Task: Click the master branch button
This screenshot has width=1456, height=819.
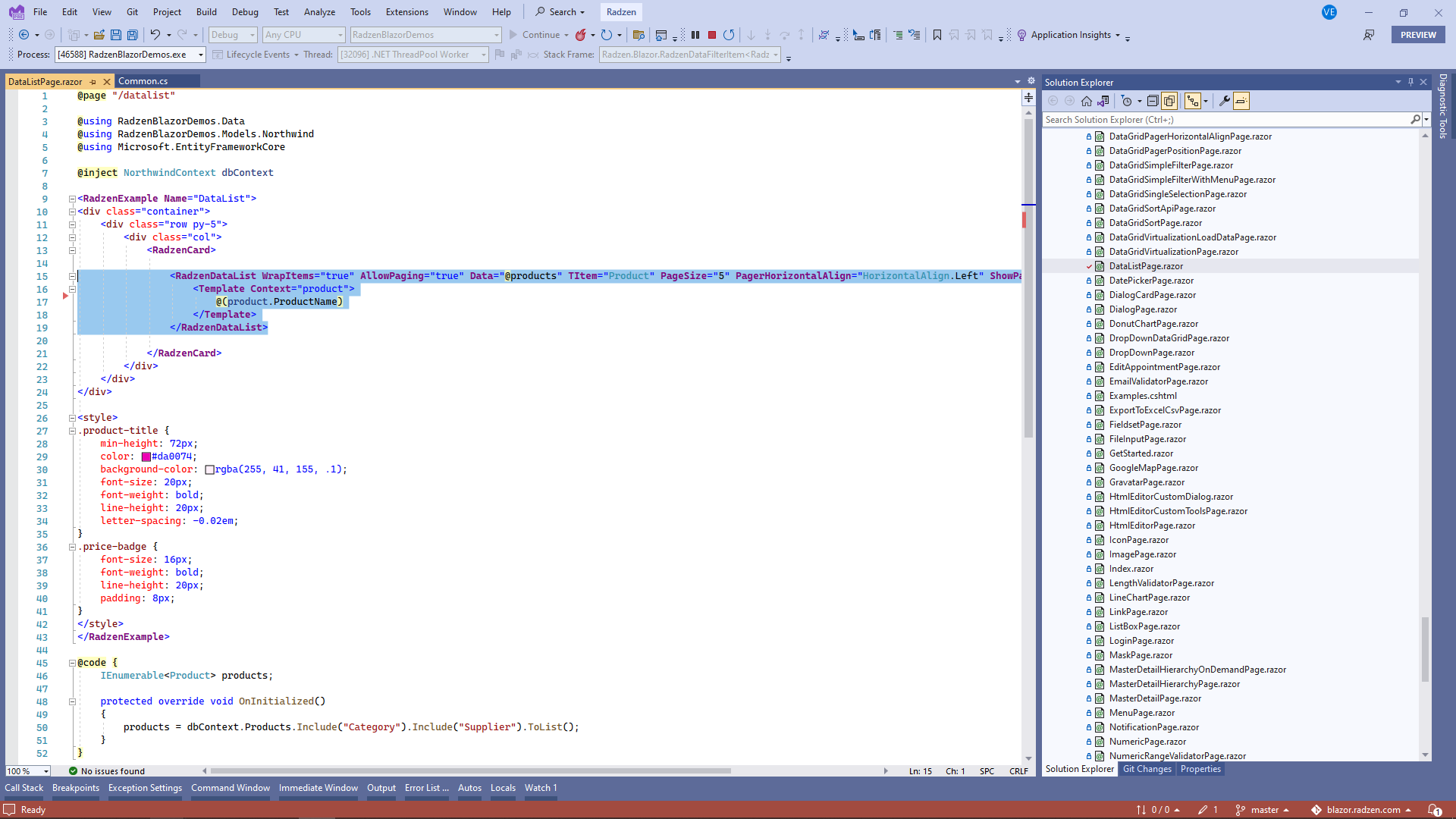Action: click(1262, 810)
